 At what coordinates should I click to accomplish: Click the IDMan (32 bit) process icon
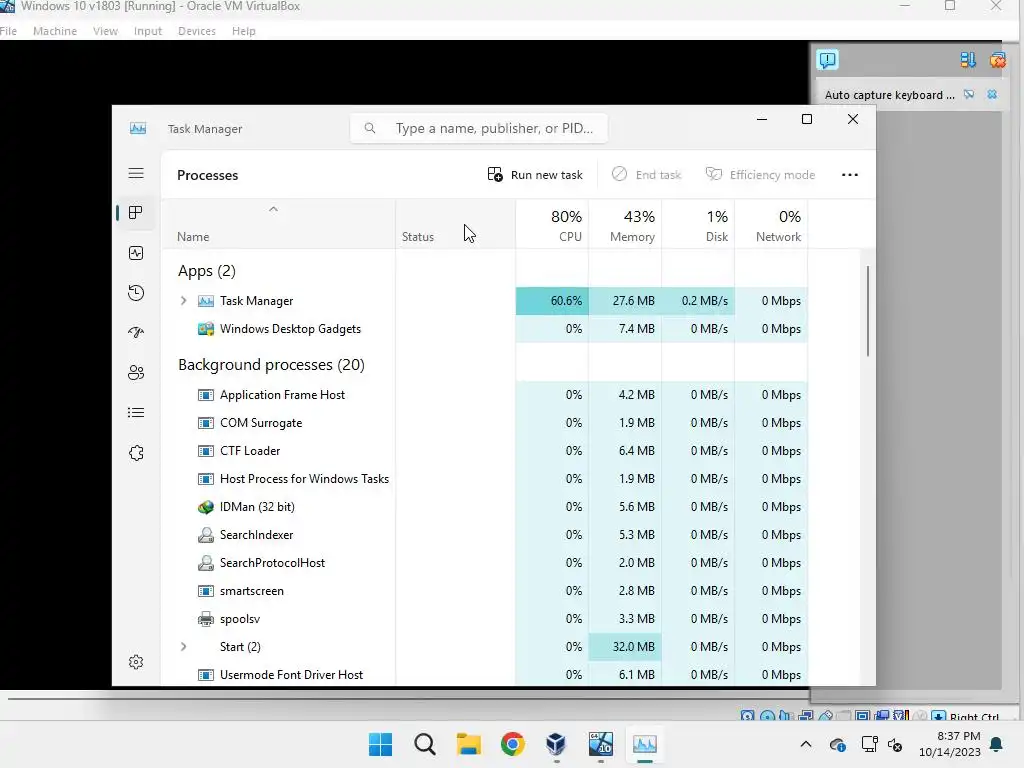206,507
